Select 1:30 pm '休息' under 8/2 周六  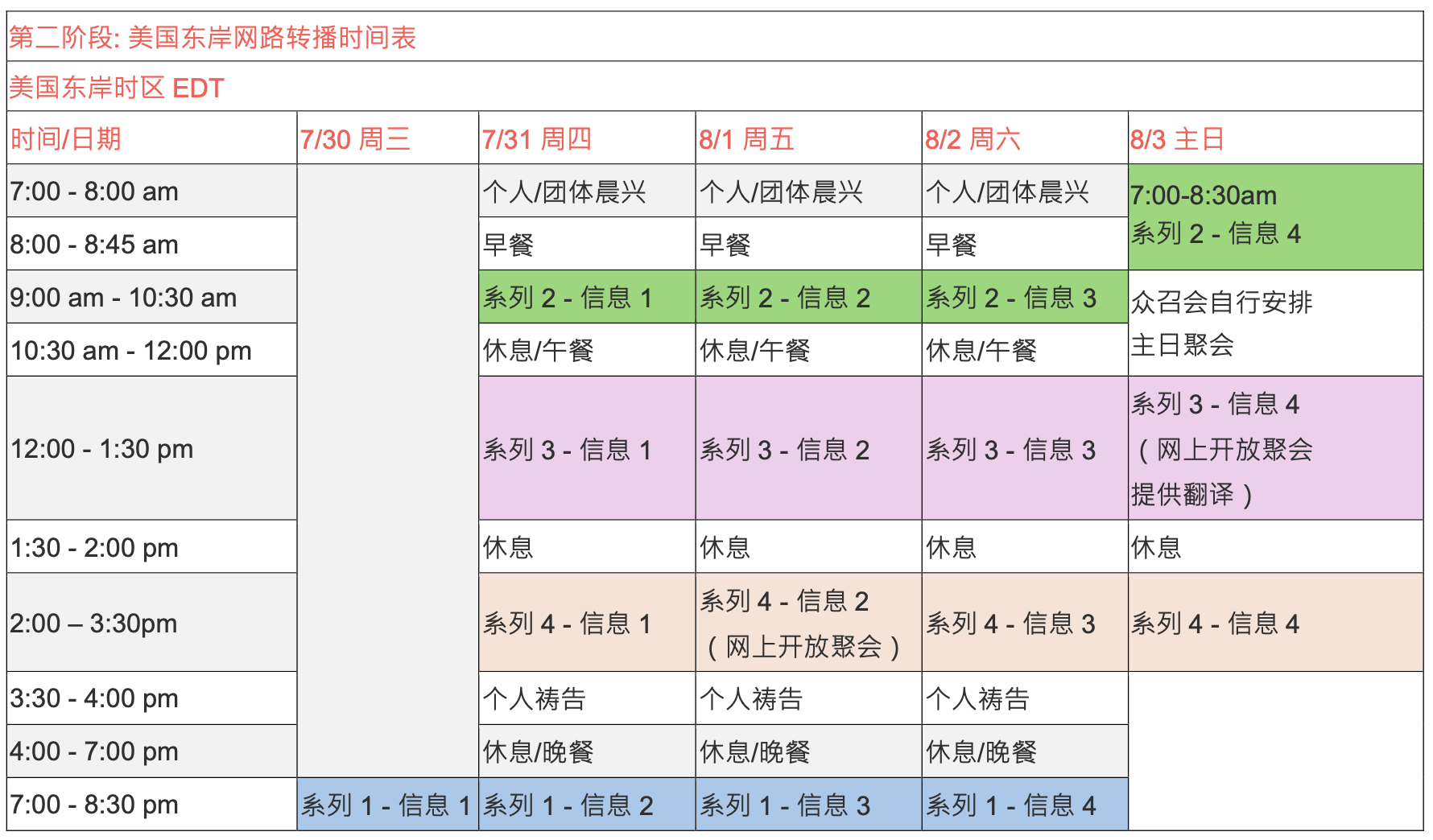coord(1025,547)
